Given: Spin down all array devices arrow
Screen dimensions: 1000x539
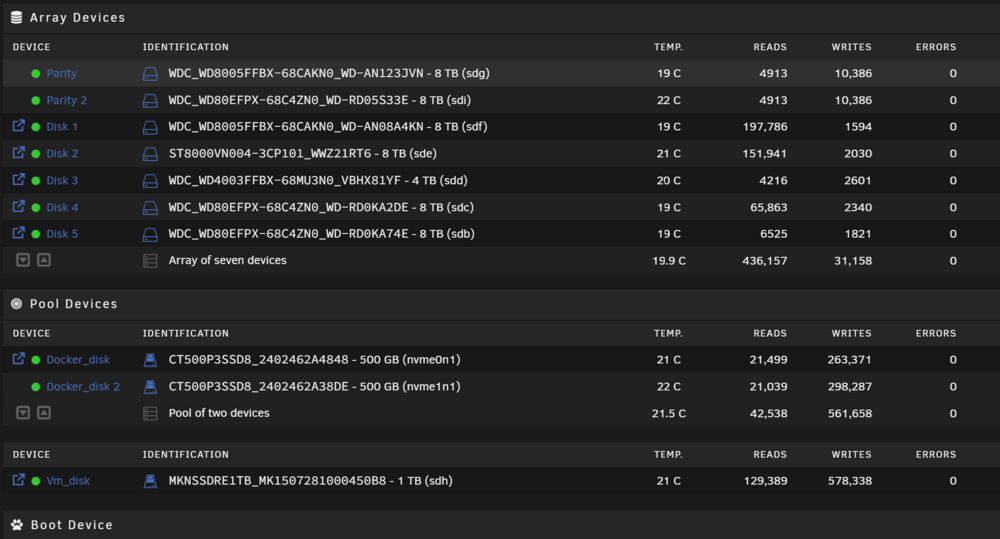Looking at the screenshot, I should tap(23, 260).
